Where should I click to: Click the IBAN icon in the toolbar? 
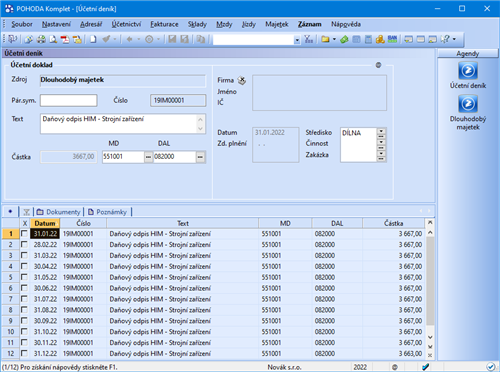(x=392, y=39)
